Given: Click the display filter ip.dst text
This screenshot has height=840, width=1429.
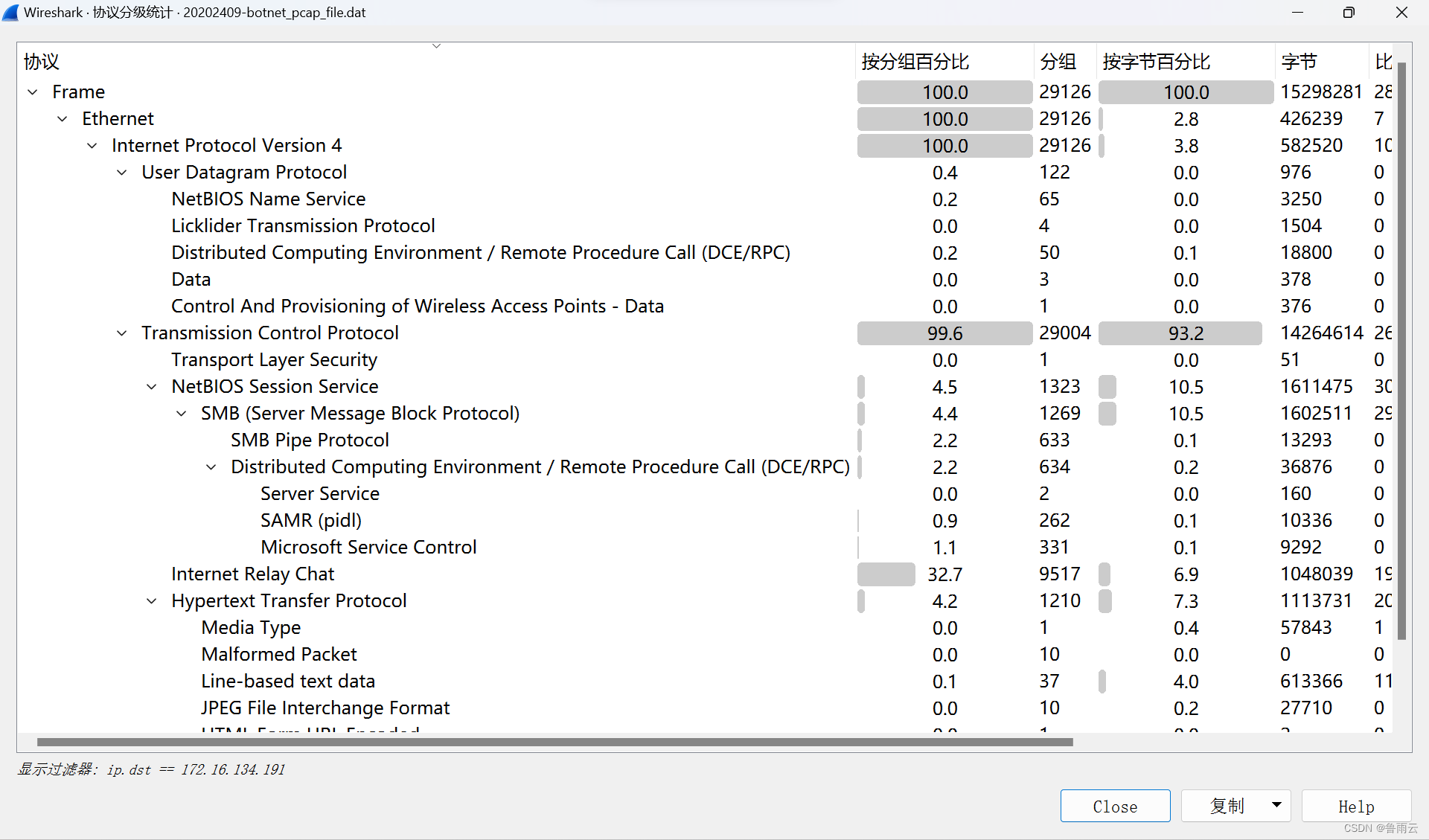Looking at the screenshot, I should tap(196, 769).
